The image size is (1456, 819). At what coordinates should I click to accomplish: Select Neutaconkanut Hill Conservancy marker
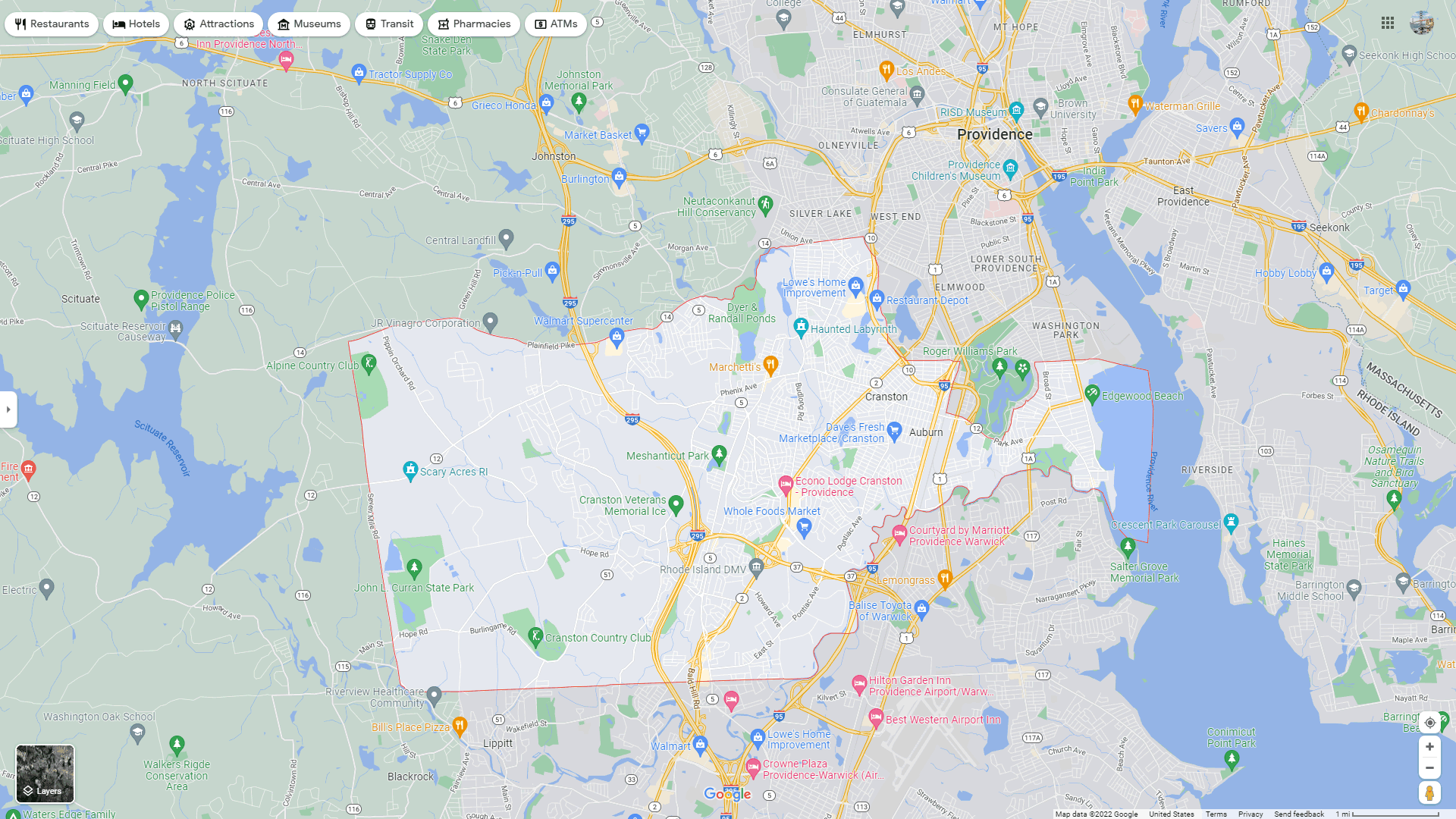(x=765, y=205)
